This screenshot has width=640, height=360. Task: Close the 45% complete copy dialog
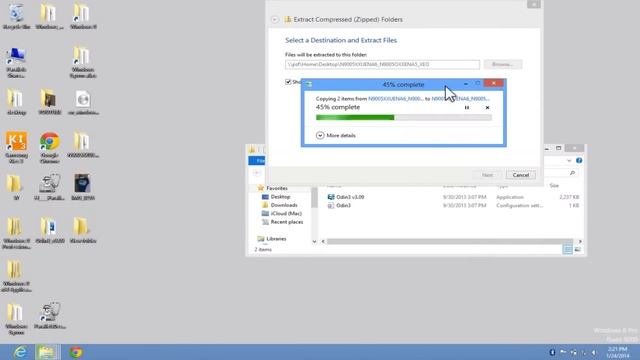[x=493, y=83]
